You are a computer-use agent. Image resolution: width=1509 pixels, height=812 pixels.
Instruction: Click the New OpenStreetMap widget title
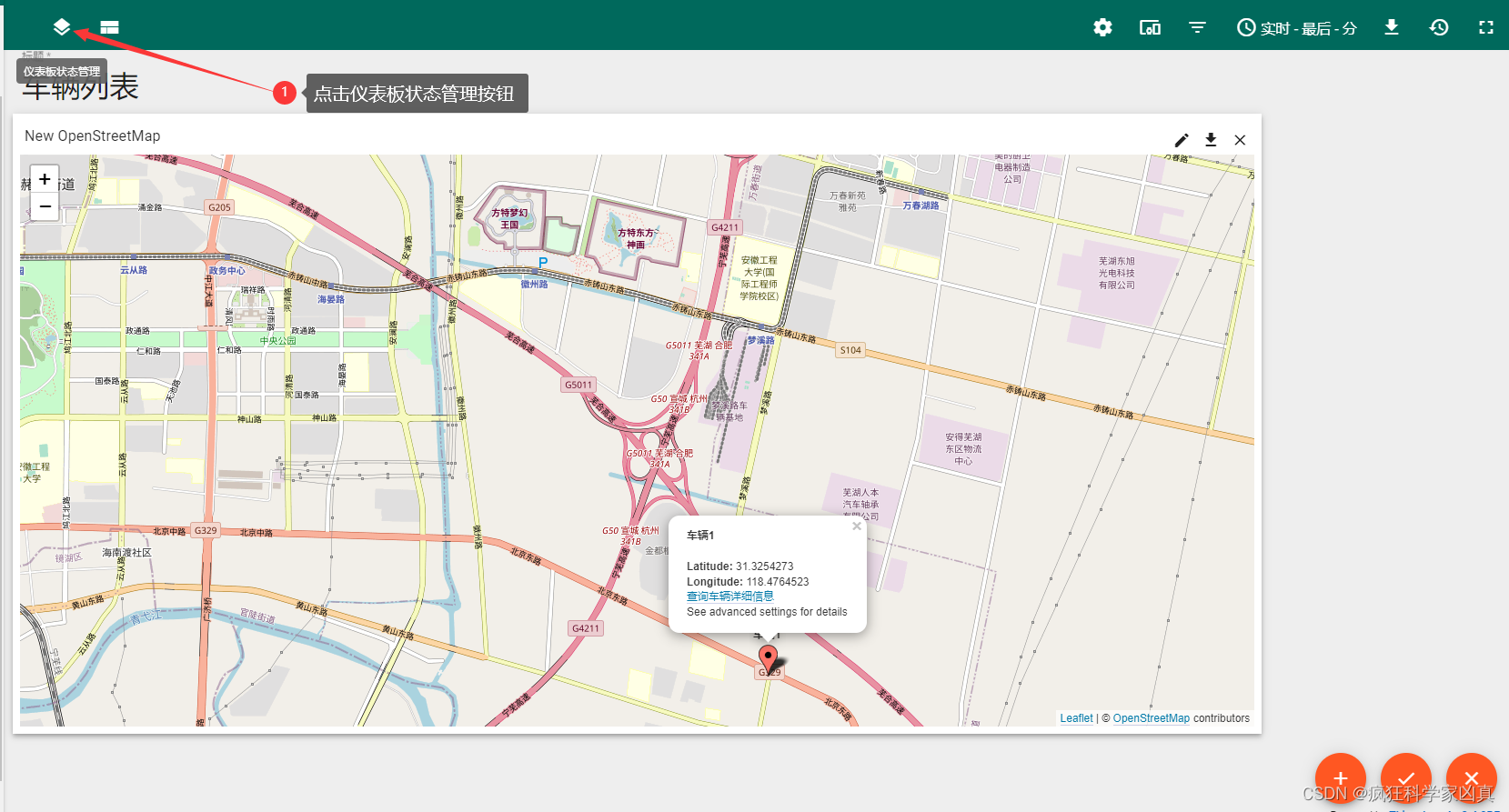[92, 135]
